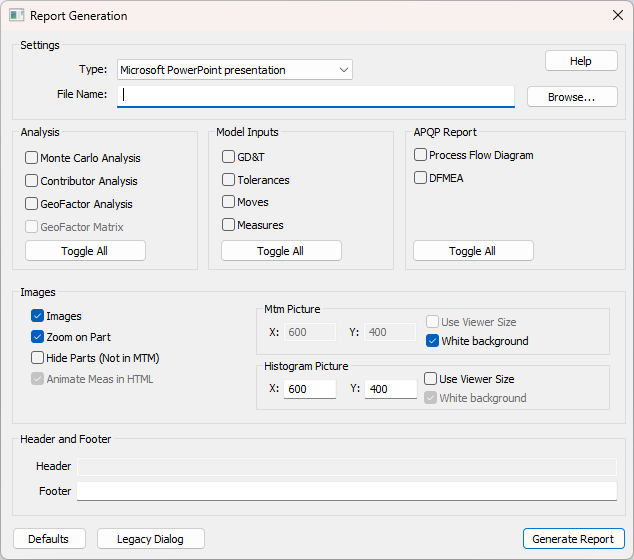Click Browse to choose a file

pos(572,97)
